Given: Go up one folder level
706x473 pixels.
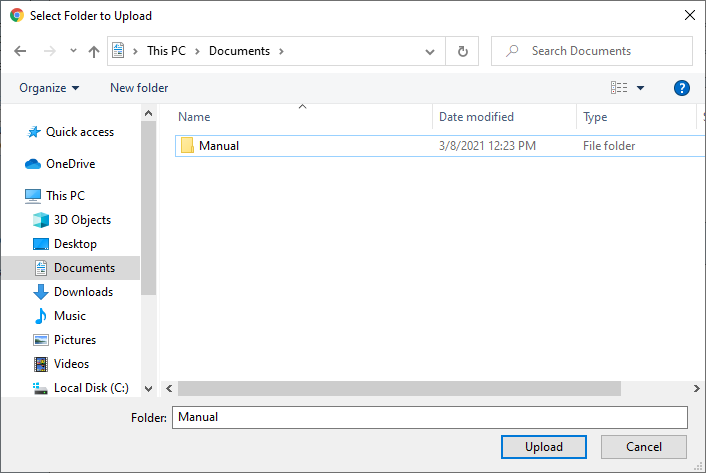Looking at the screenshot, I should click(94, 51).
